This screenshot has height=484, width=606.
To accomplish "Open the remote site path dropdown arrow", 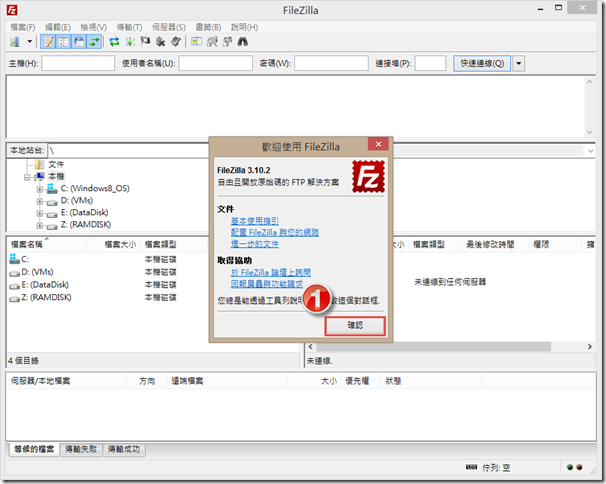I will click(x=591, y=151).
